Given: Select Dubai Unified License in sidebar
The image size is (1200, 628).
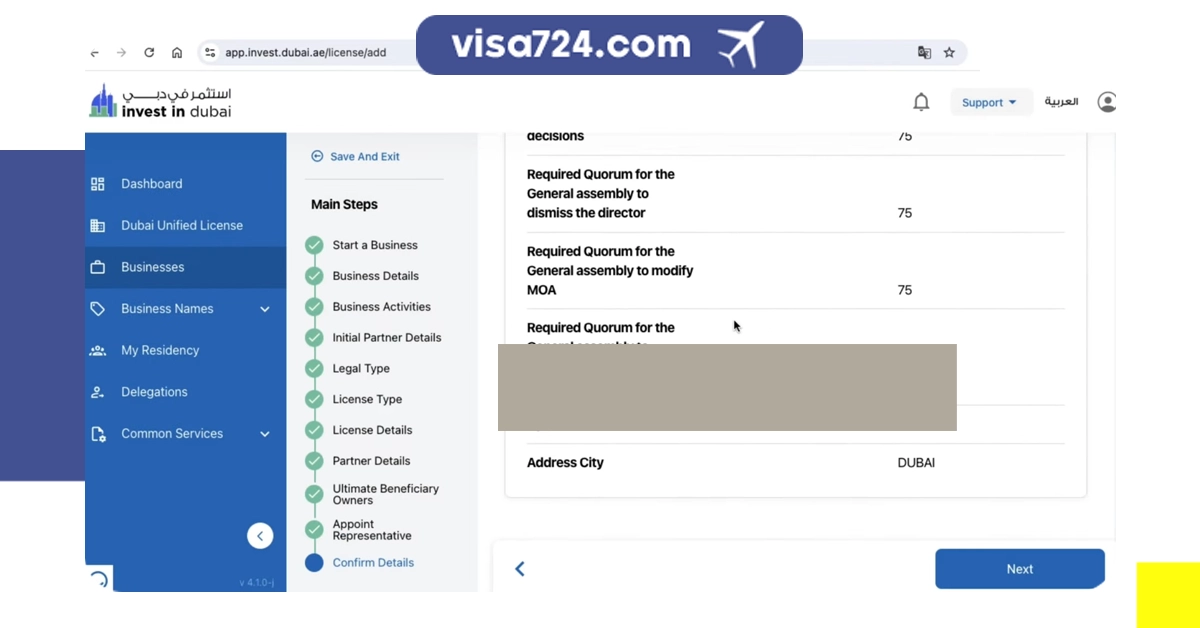Looking at the screenshot, I should (x=181, y=226).
